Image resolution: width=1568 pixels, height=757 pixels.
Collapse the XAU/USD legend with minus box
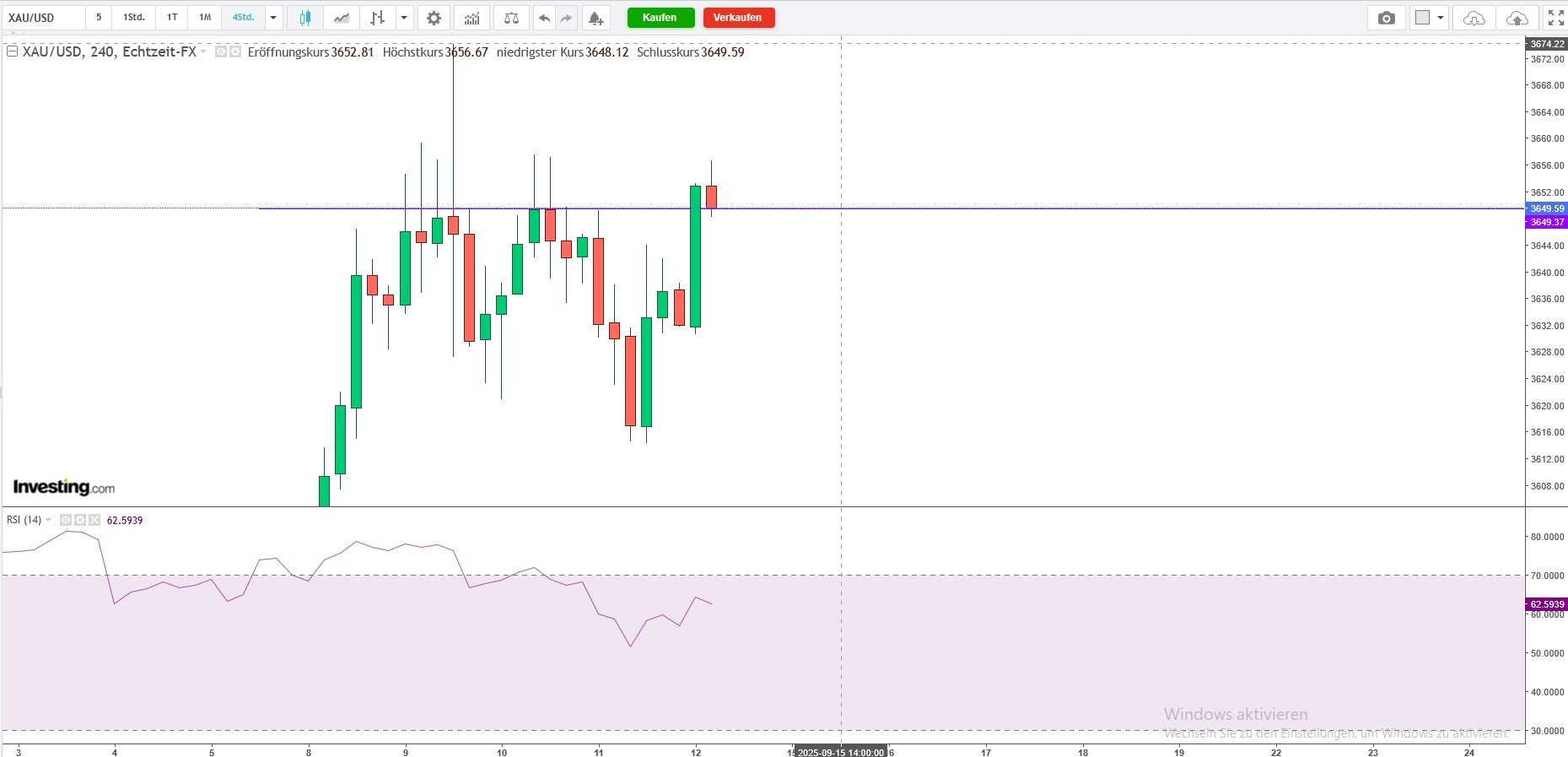(13, 51)
